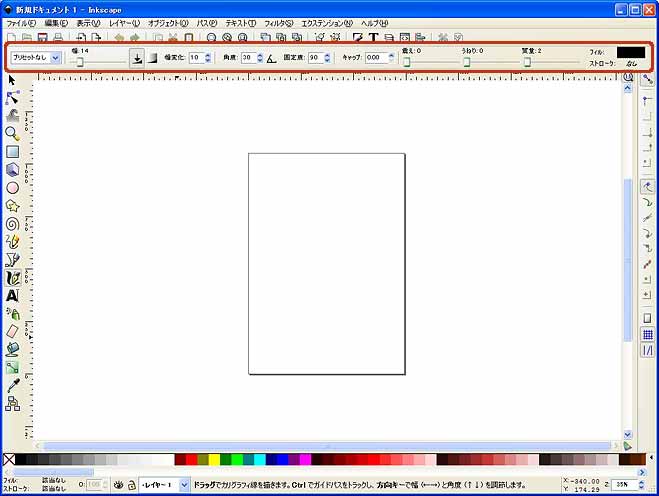Click the black fill color indicator
This screenshot has width=659, height=496.
click(x=630, y=52)
